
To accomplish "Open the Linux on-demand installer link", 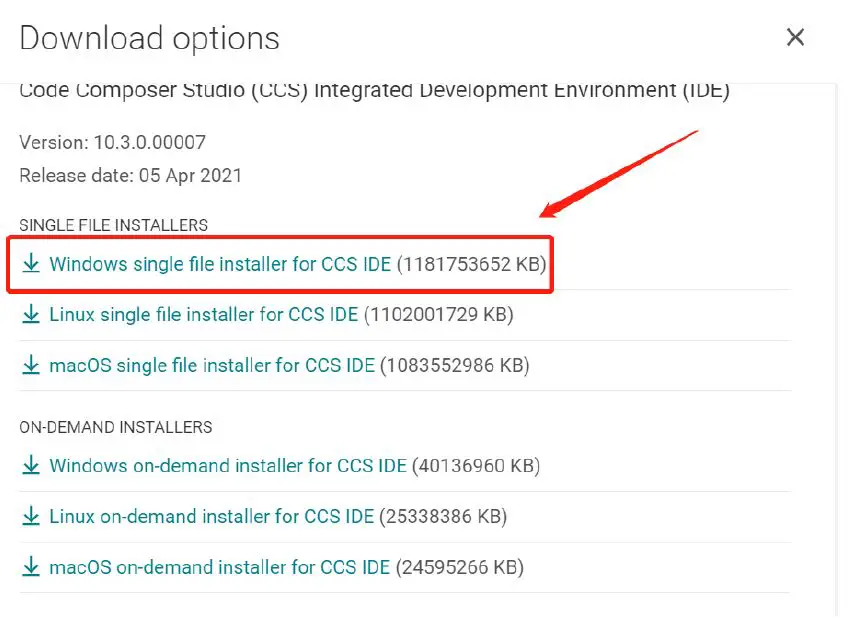I will [211, 517].
